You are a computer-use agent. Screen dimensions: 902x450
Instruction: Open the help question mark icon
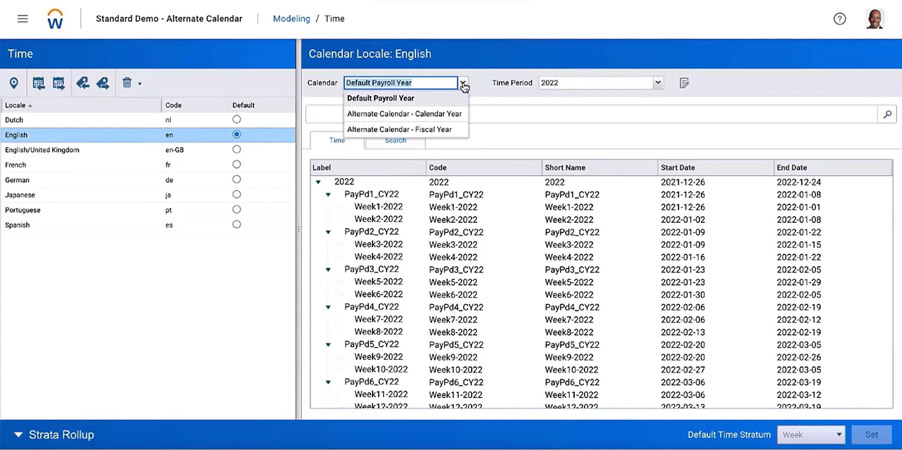point(839,18)
